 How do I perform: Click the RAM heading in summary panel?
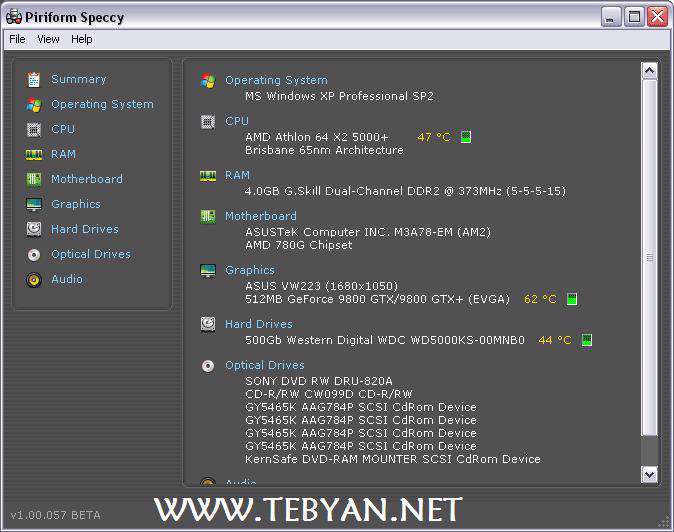237,175
